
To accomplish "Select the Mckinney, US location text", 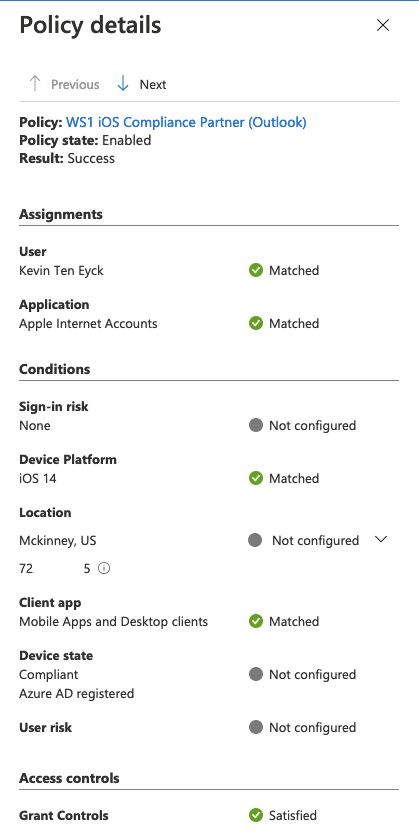I will tap(58, 540).
